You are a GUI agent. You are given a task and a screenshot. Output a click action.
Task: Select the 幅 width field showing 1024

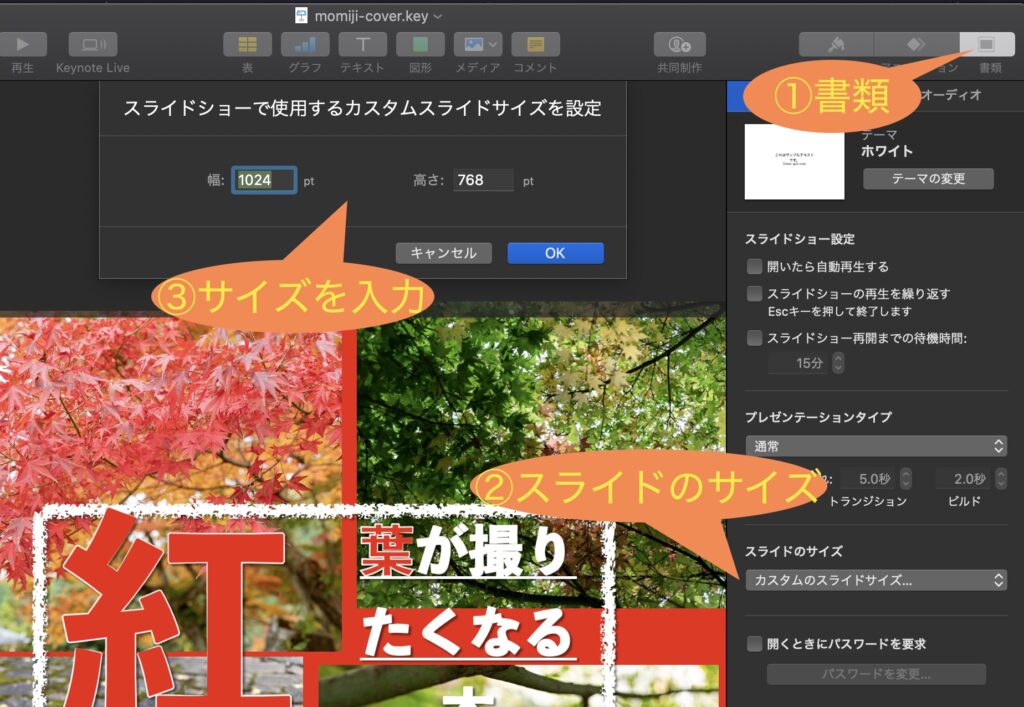click(264, 180)
